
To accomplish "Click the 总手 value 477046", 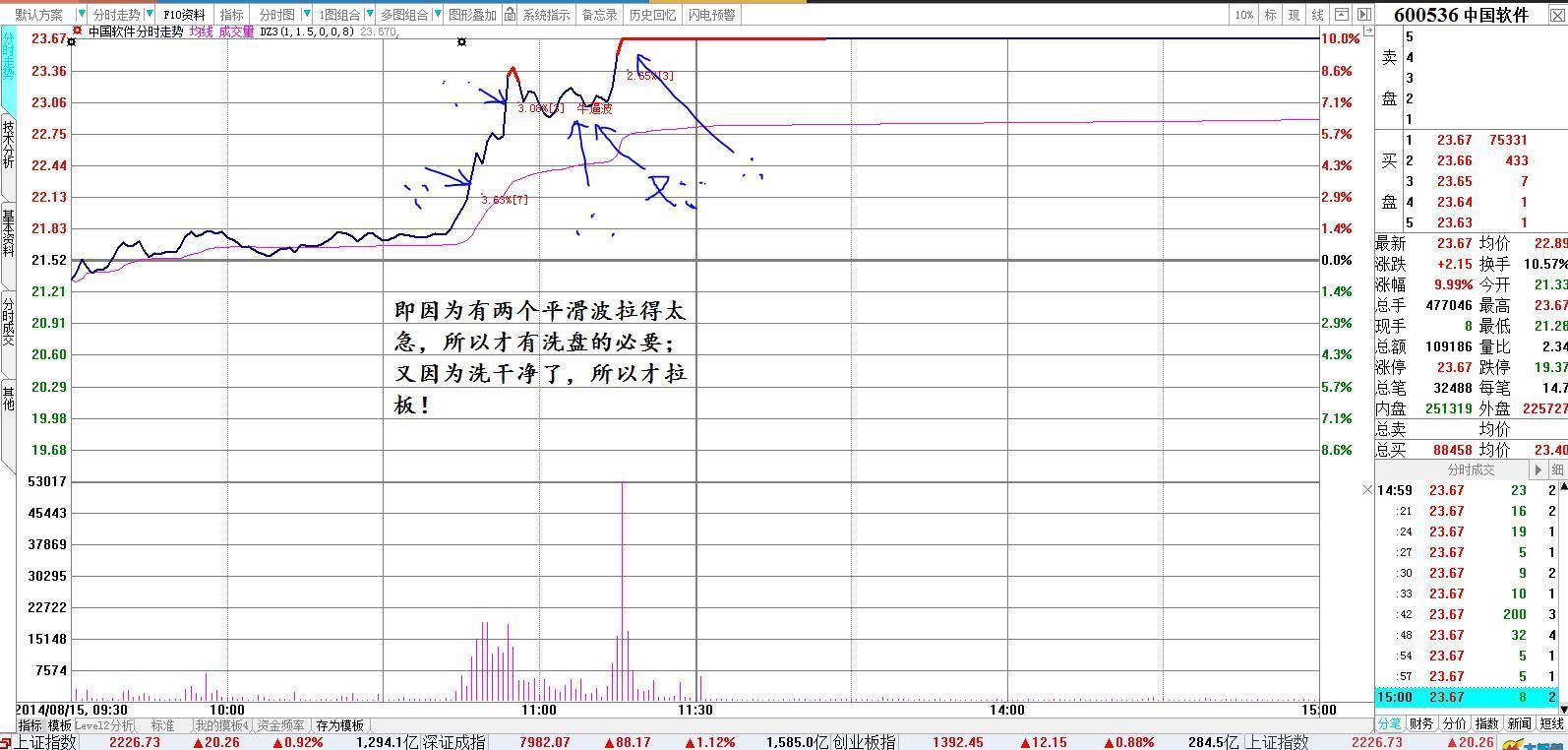I will (x=1449, y=305).
